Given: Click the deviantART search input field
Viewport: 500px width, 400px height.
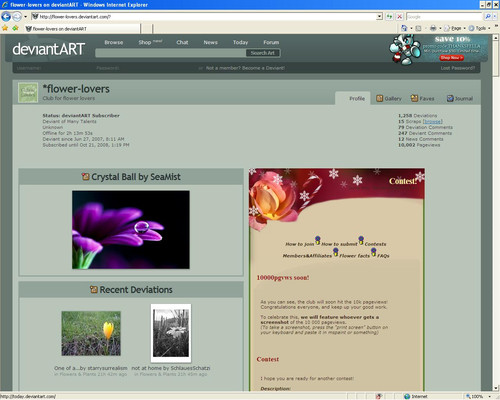Looking at the screenshot, I should (x=170, y=53).
